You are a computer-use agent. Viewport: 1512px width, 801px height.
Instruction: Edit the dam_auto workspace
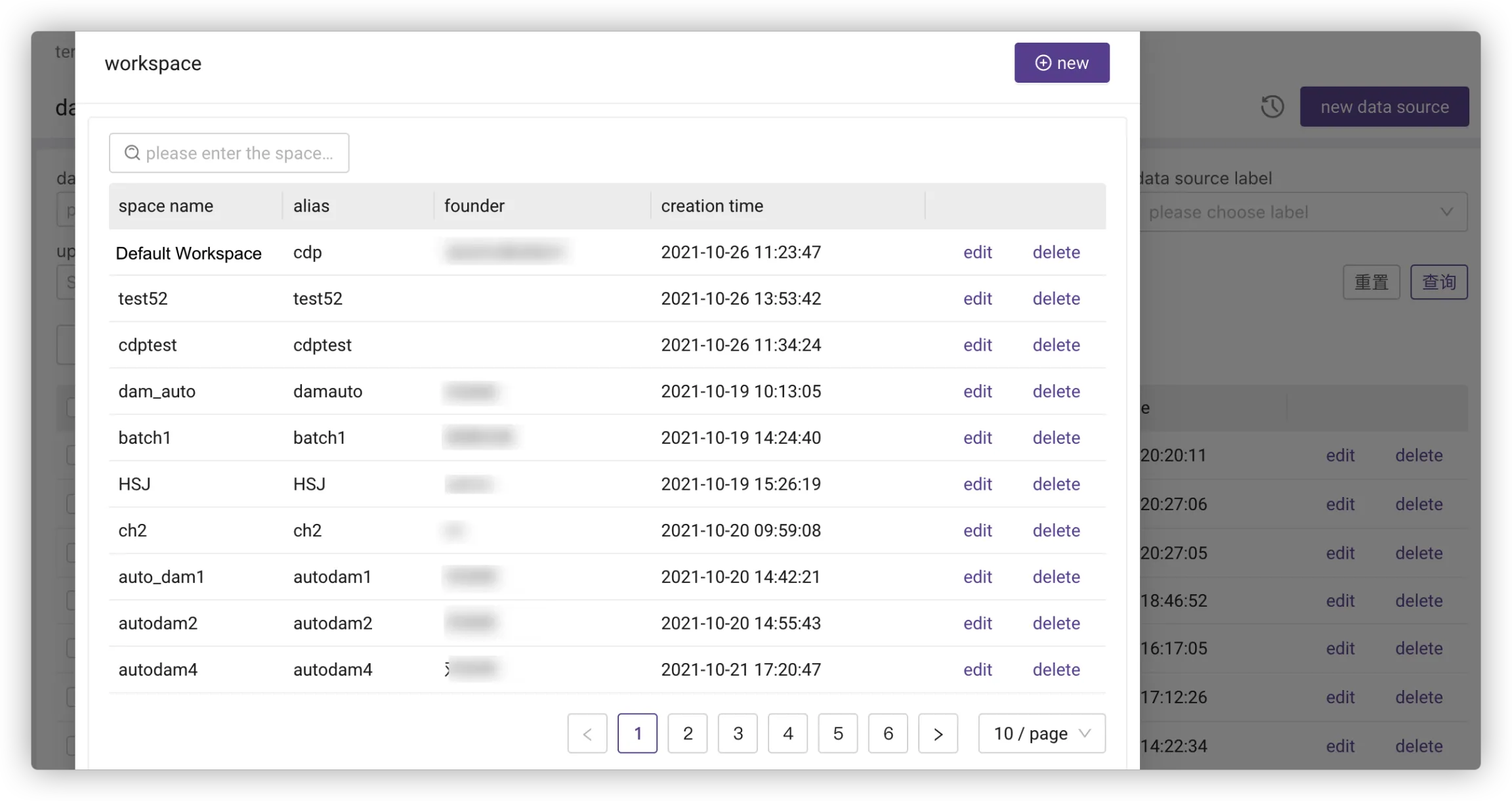tap(977, 391)
